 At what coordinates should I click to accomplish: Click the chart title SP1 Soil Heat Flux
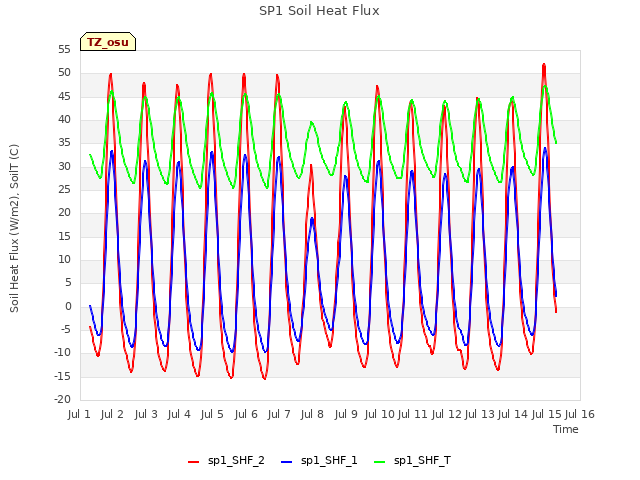(319, 11)
